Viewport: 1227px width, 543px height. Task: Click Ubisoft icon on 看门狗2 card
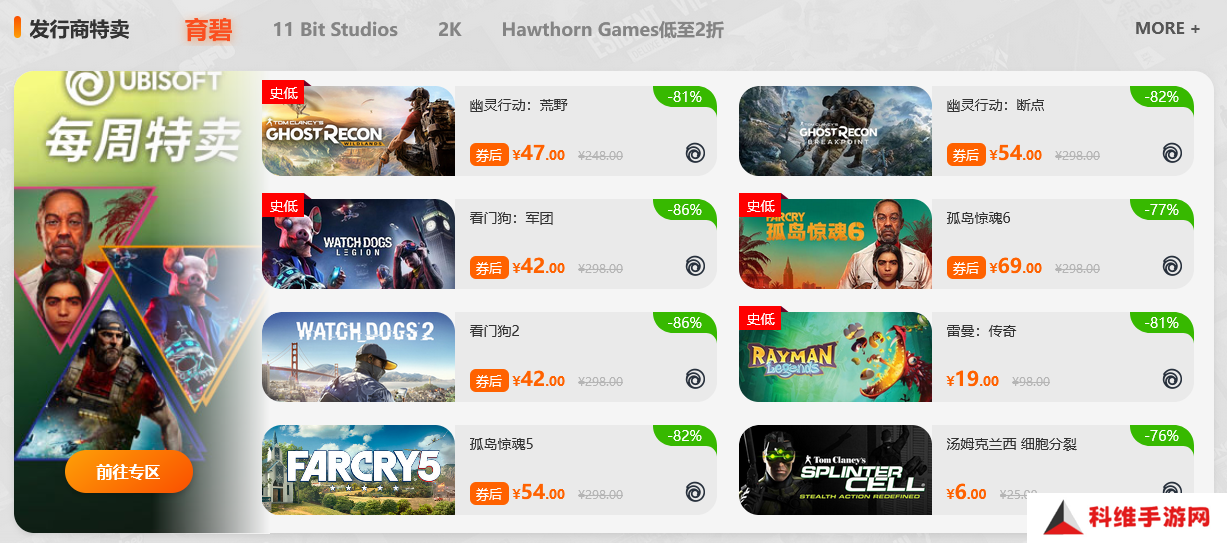695,379
